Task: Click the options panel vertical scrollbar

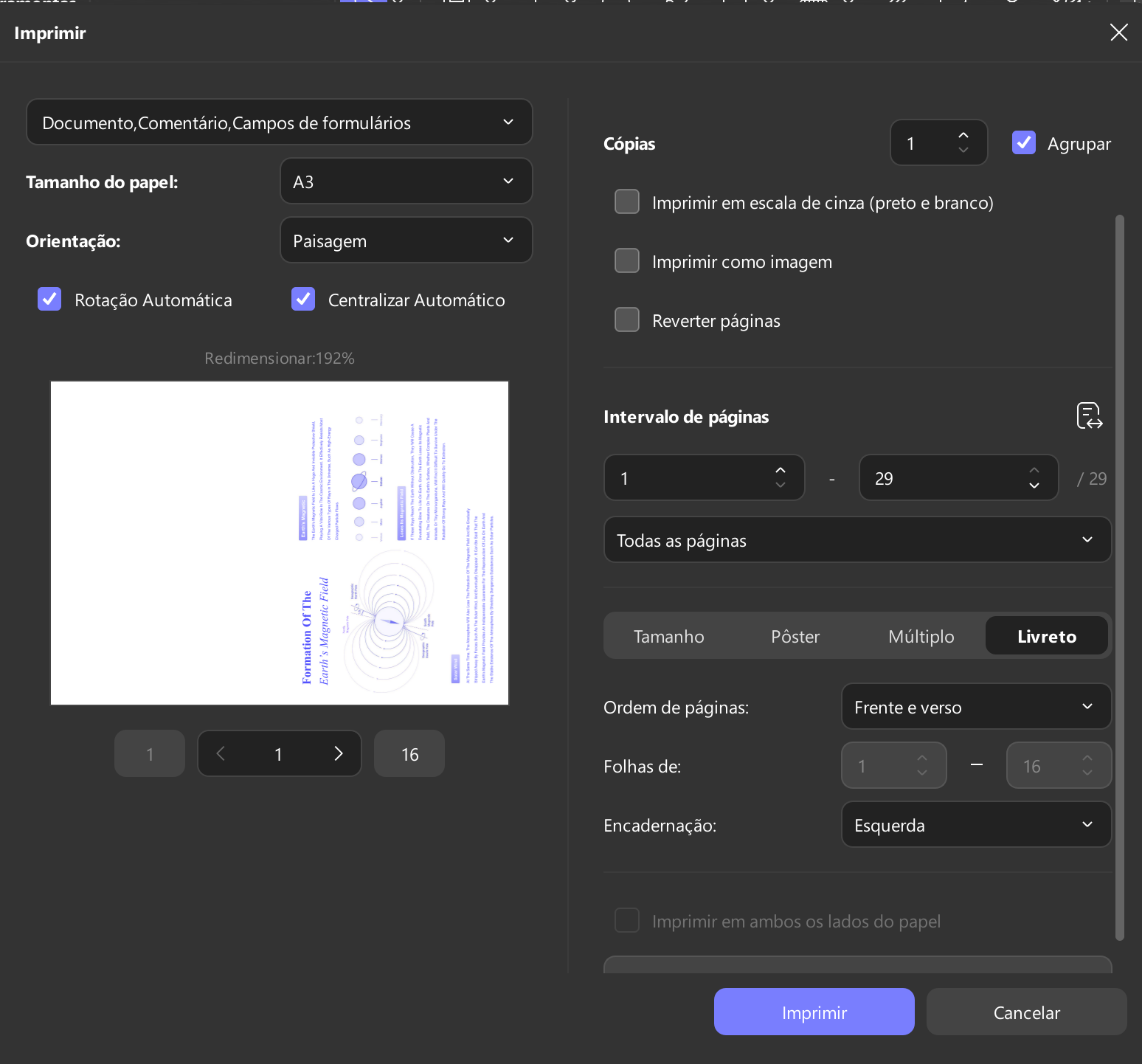Action: pos(1119,577)
